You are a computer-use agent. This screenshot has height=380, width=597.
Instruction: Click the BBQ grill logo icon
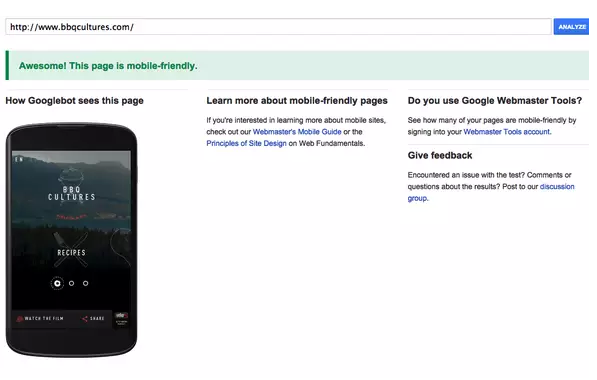(71, 176)
